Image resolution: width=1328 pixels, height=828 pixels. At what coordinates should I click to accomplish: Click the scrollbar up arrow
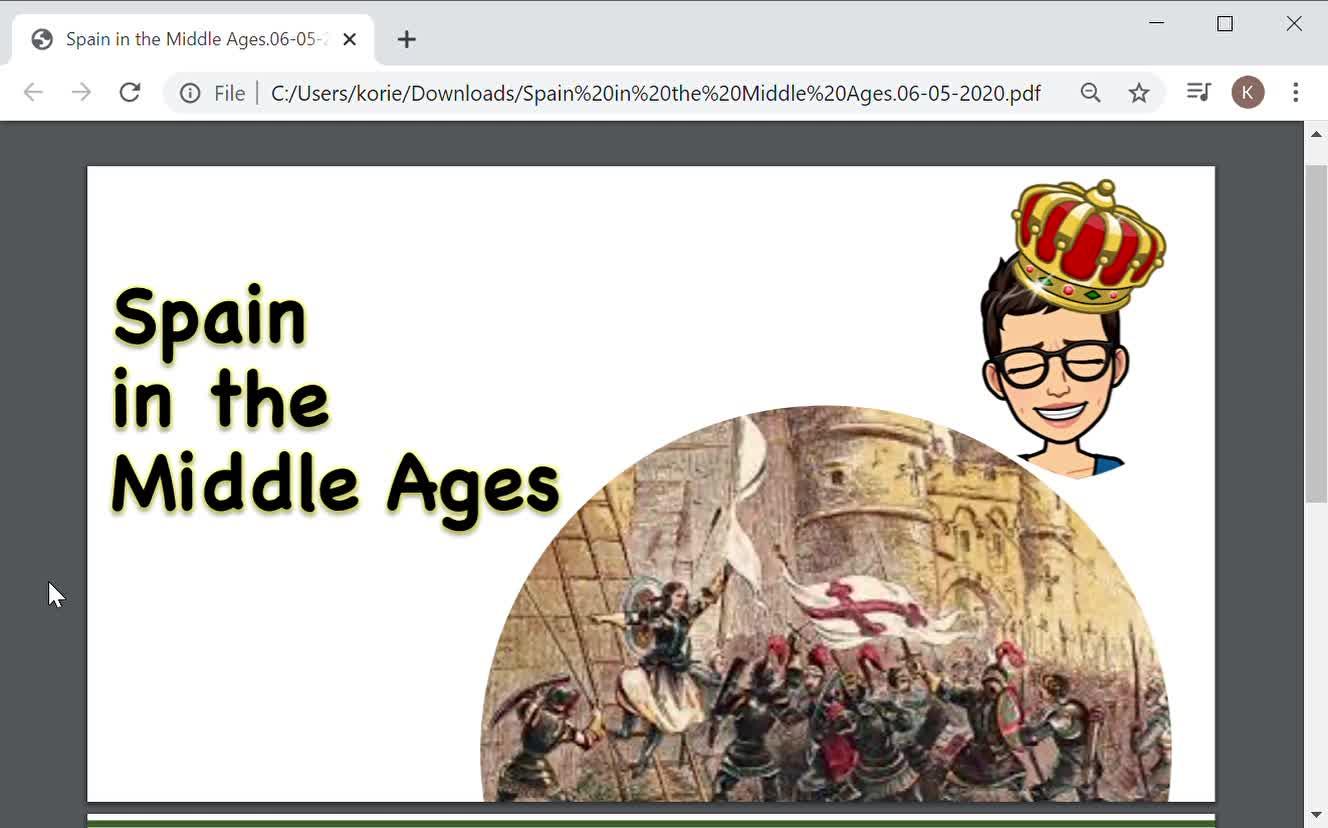(x=1316, y=134)
